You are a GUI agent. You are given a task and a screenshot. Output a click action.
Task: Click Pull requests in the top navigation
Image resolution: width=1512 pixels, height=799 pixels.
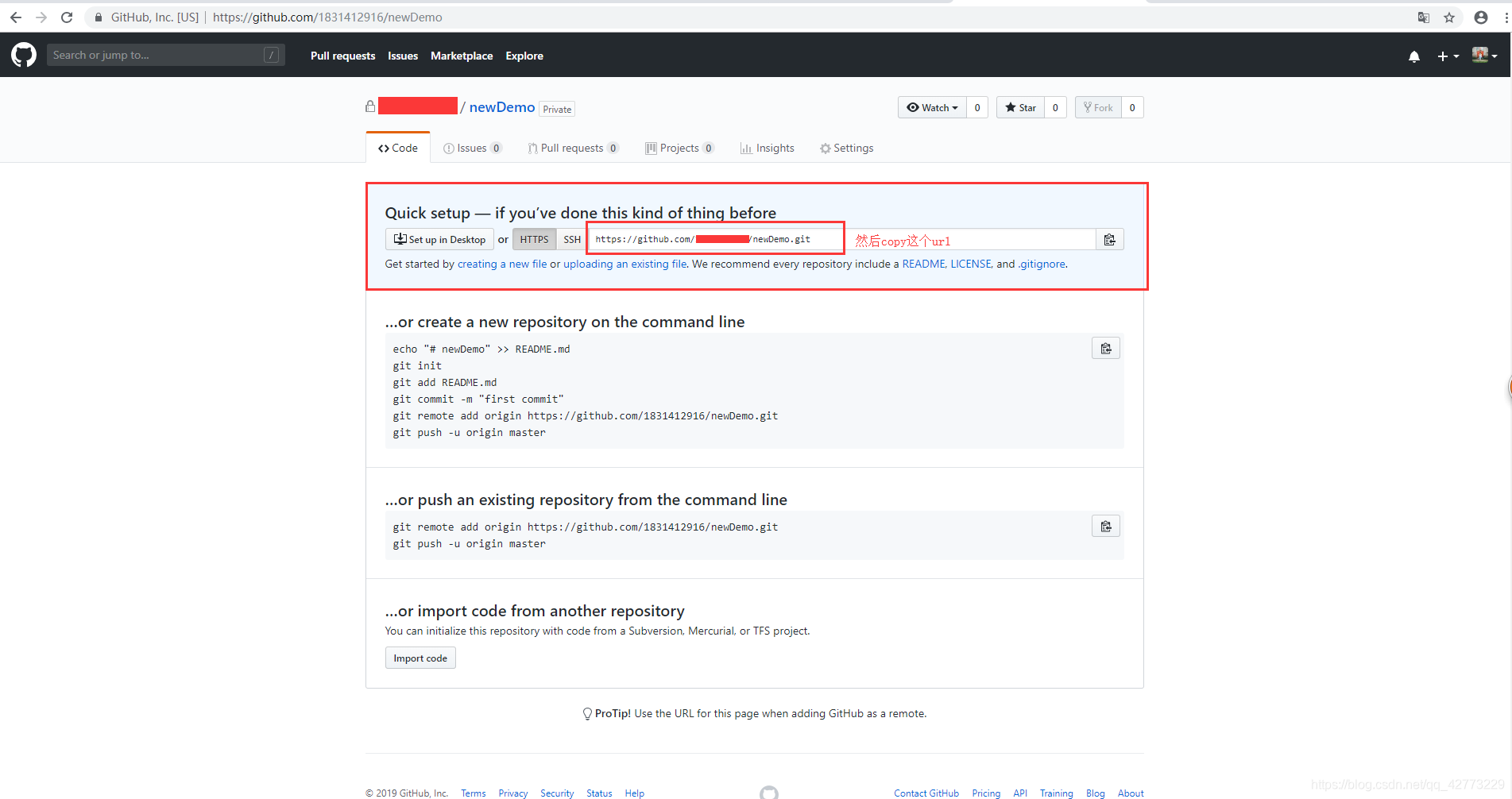[x=343, y=56]
